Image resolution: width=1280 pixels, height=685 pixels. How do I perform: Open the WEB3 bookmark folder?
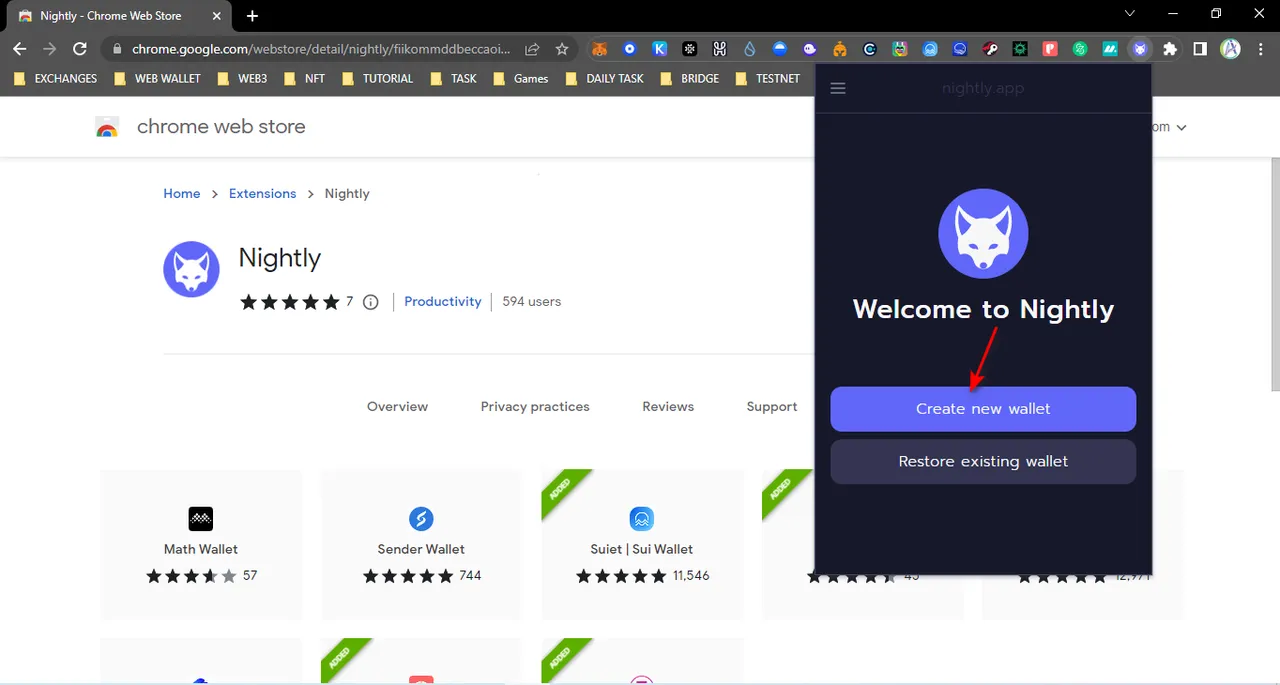pos(243,78)
